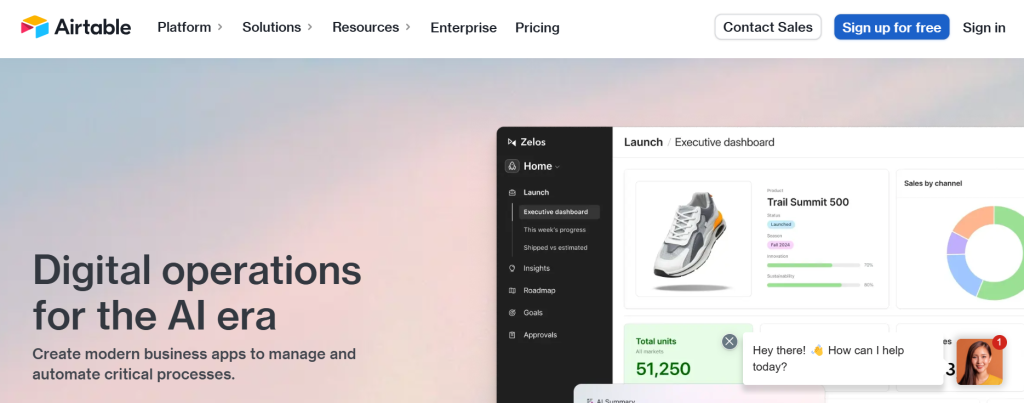This screenshot has width=1024, height=403.
Task: Dismiss the chat message popup
Action: (729, 341)
